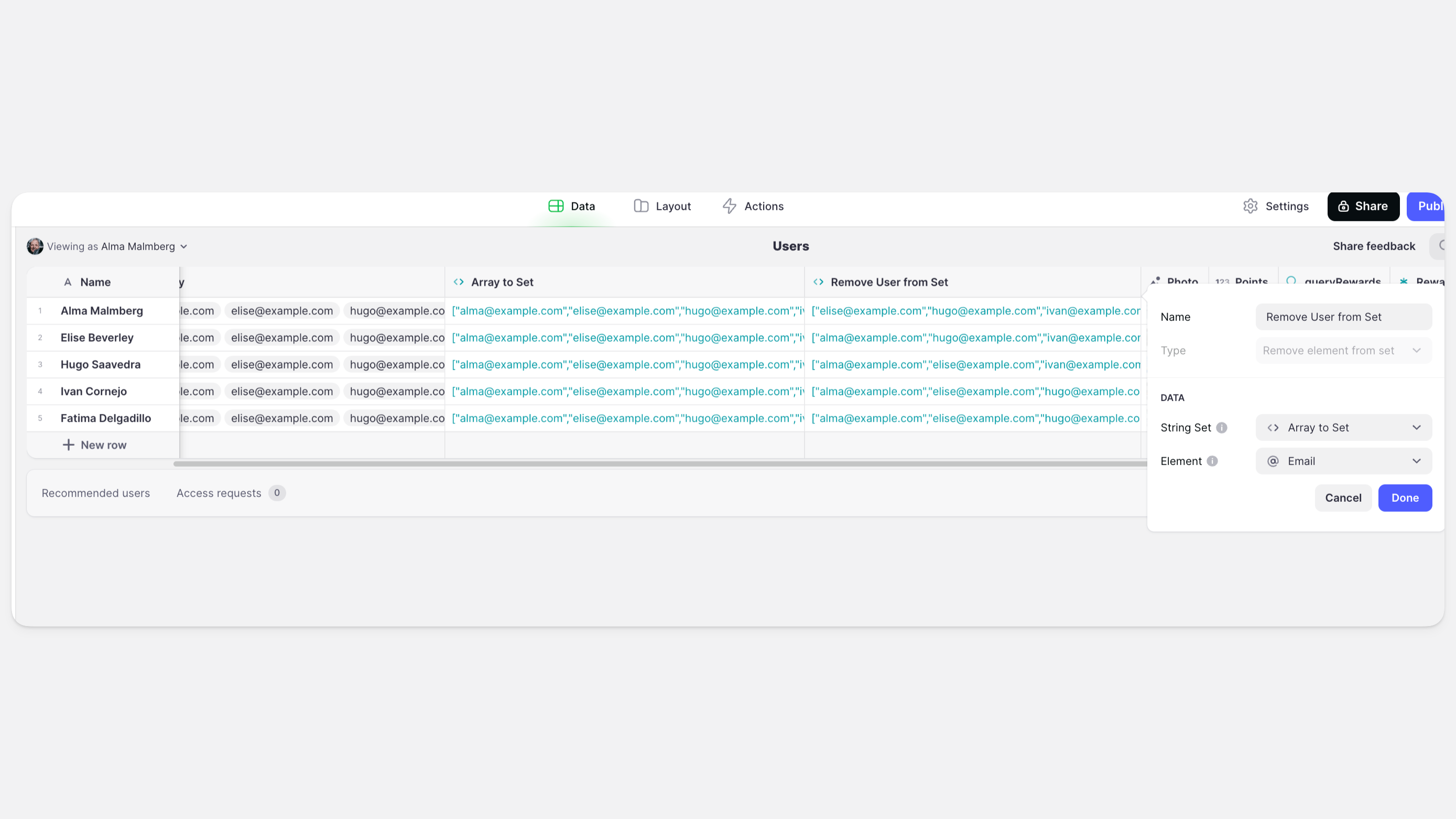1456x819 pixels.
Task: Click the Data table icon
Action: (x=556, y=206)
